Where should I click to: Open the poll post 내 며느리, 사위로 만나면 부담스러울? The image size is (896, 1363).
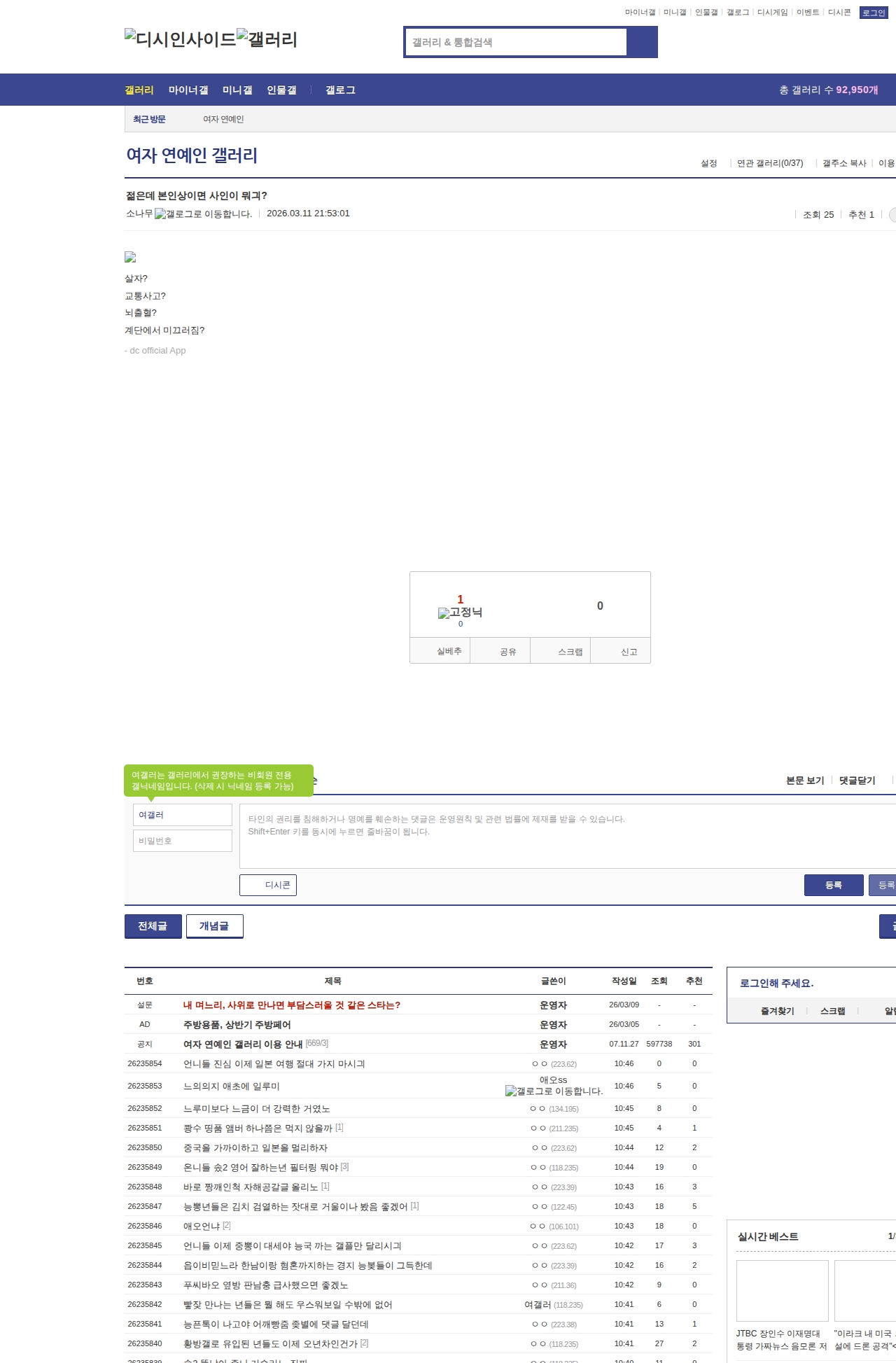[x=292, y=1005]
